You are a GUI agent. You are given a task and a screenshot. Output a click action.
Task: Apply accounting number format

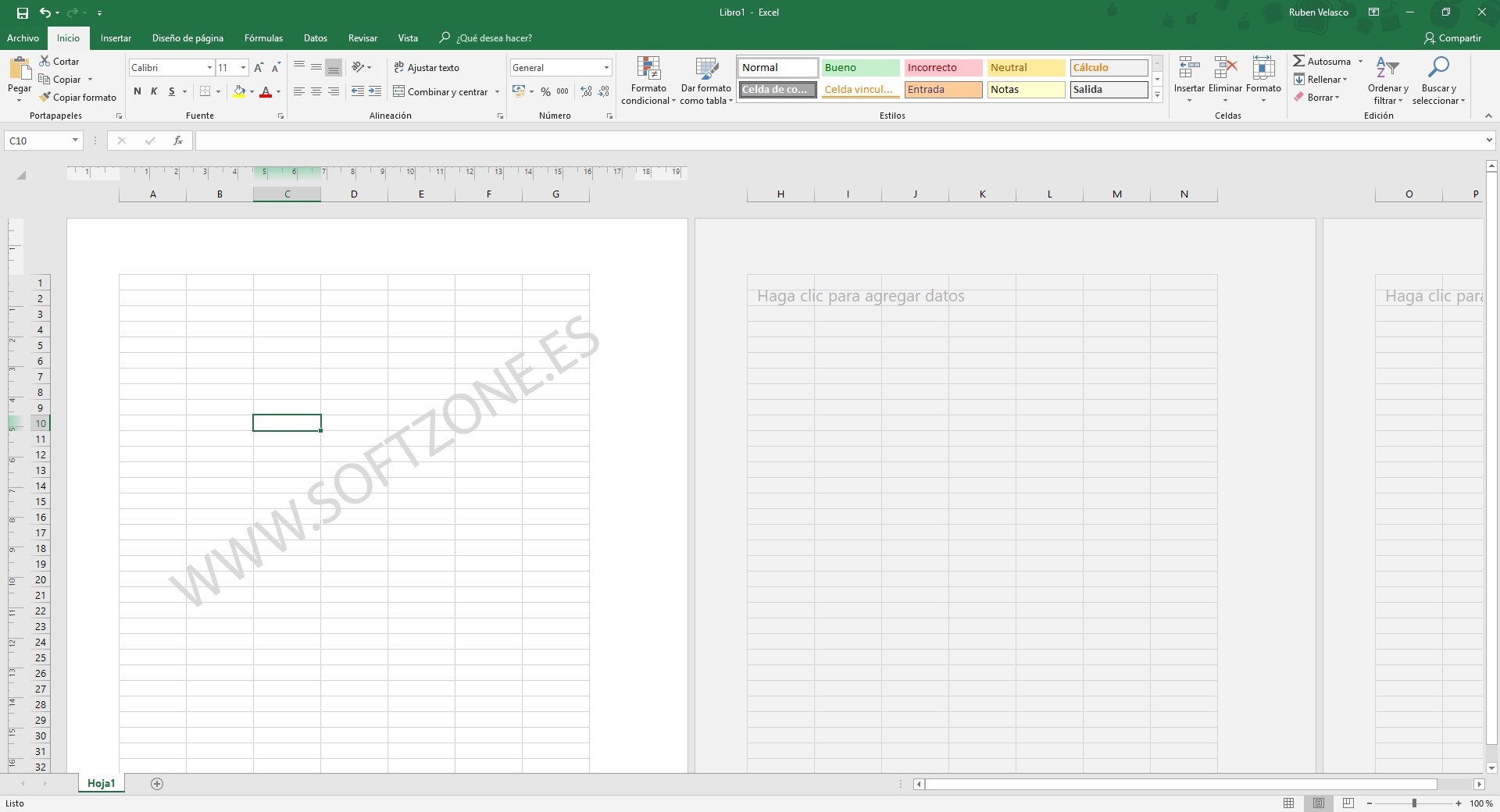click(x=519, y=92)
